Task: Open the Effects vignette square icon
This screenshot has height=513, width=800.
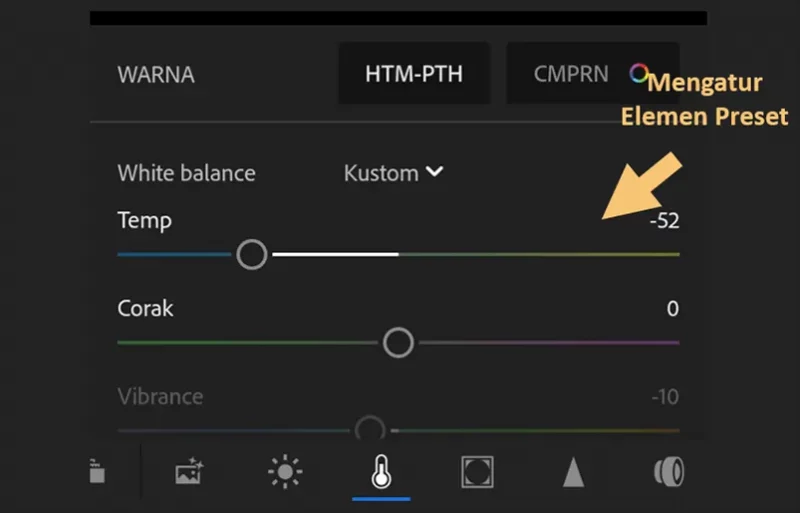Action: [x=477, y=472]
